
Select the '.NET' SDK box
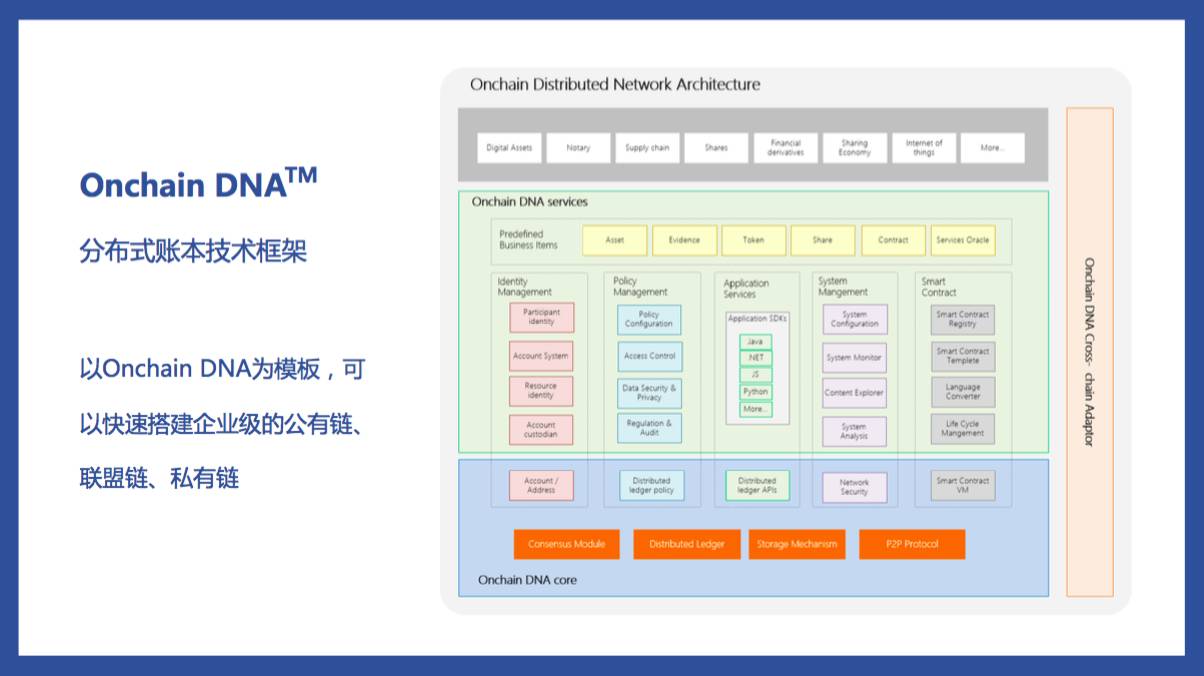click(x=756, y=358)
